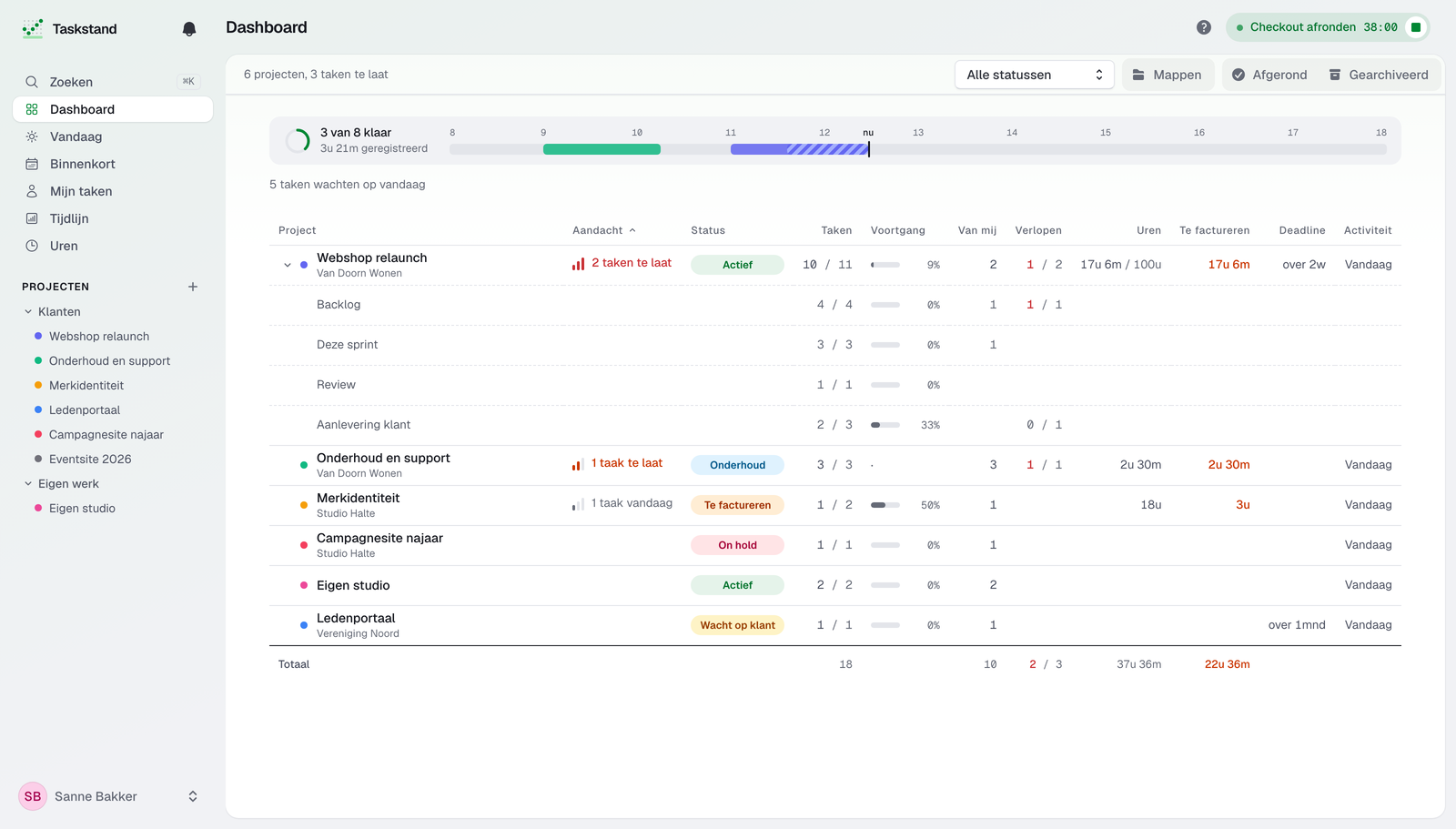
Task: Click the Taskstand logo
Action: pyautogui.click(x=33, y=29)
